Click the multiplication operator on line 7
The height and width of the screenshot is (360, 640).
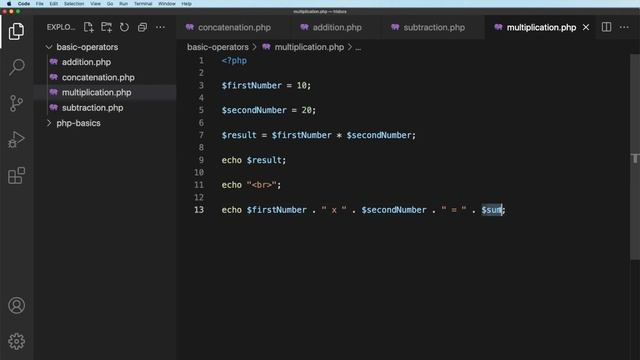click(x=339, y=135)
